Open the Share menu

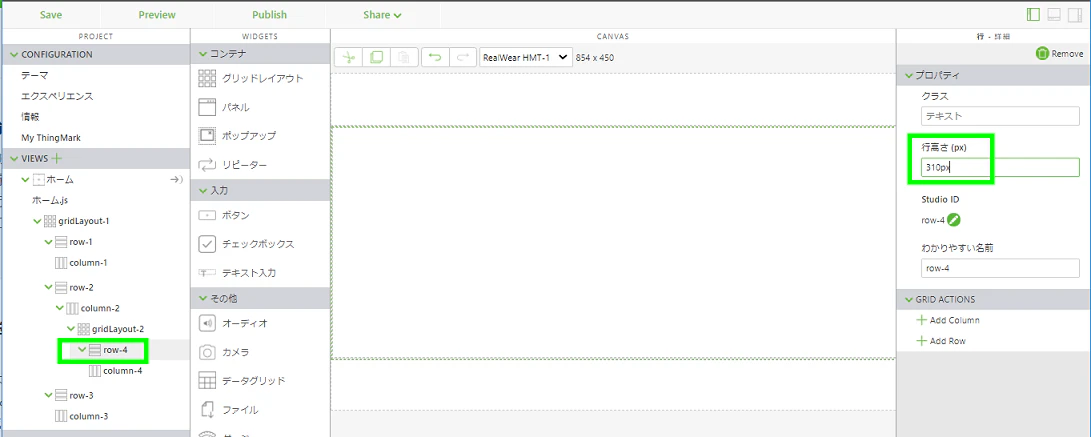(x=382, y=15)
